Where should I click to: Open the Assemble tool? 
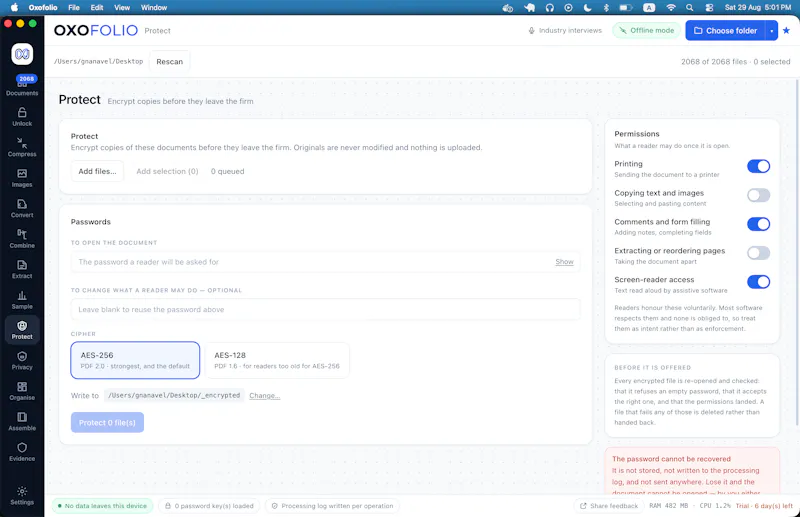[22, 422]
